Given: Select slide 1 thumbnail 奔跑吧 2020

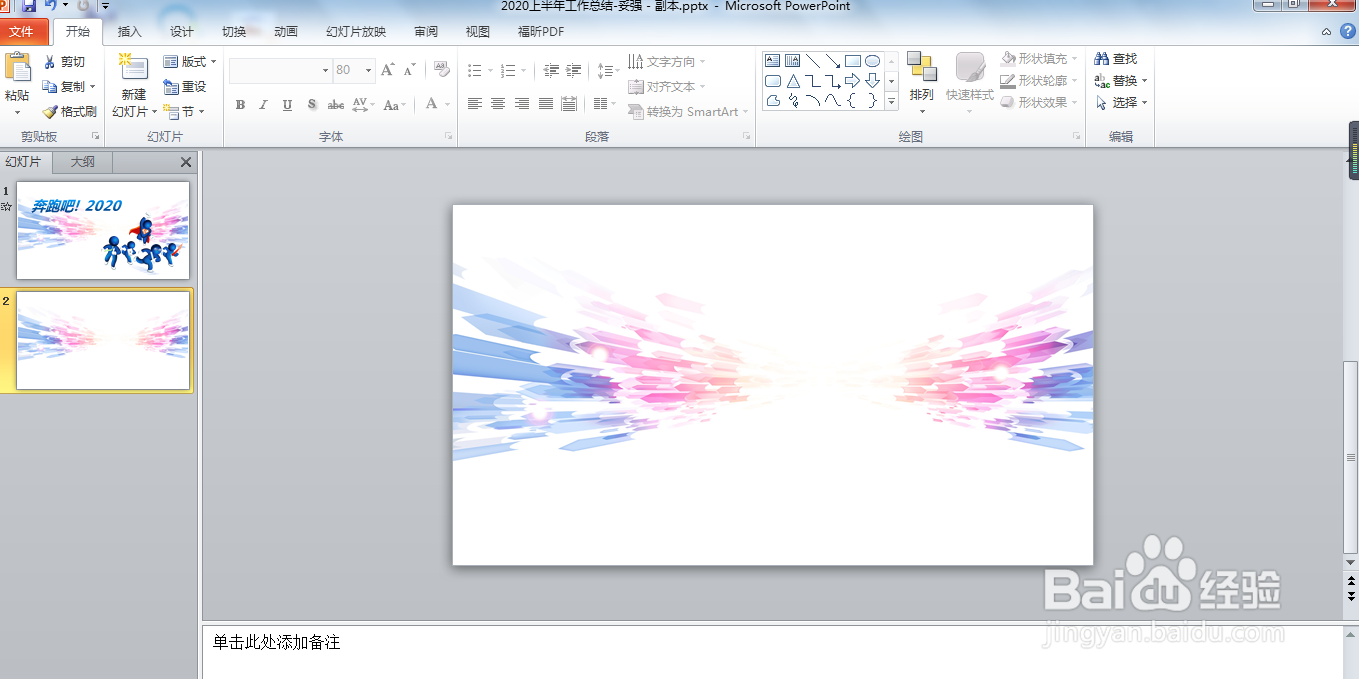Looking at the screenshot, I should [103, 230].
